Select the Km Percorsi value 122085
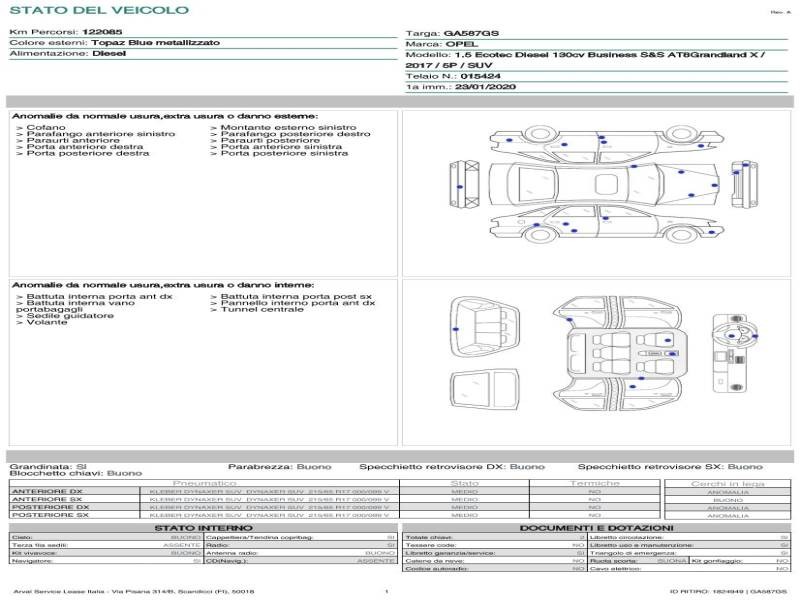The width and height of the screenshot is (800, 600). (102, 32)
